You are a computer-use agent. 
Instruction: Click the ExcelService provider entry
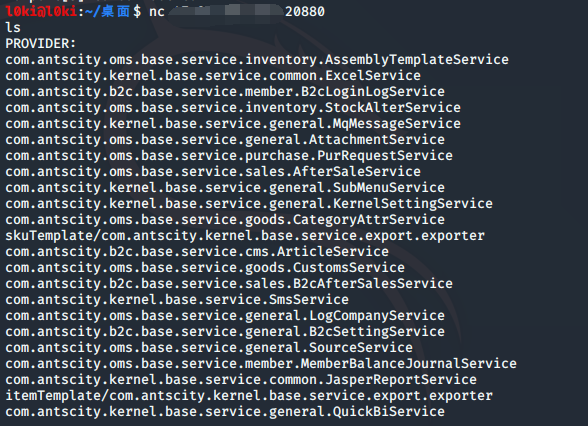(x=213, y=76)
